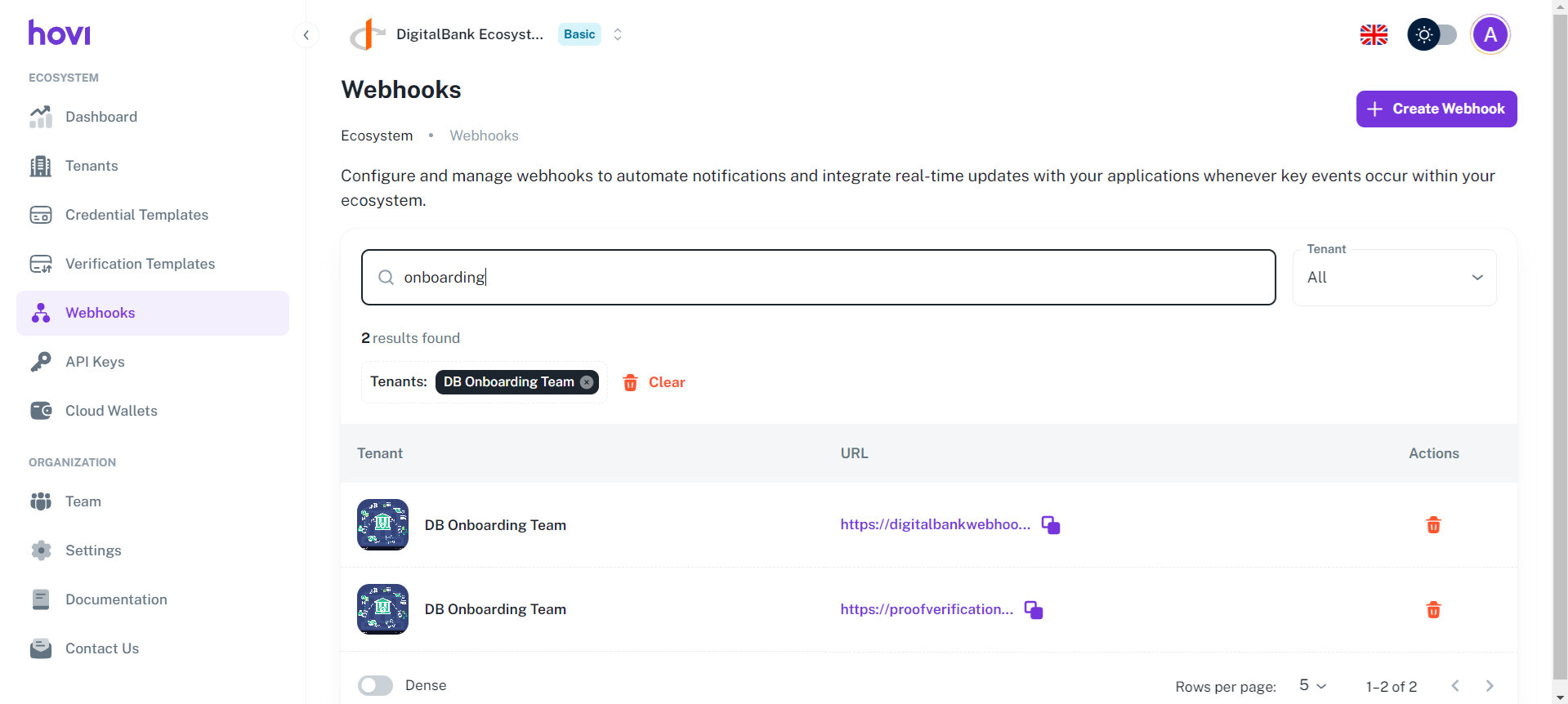Click the hovi logo
The image size is (1568, 704).
click(59, 33)
